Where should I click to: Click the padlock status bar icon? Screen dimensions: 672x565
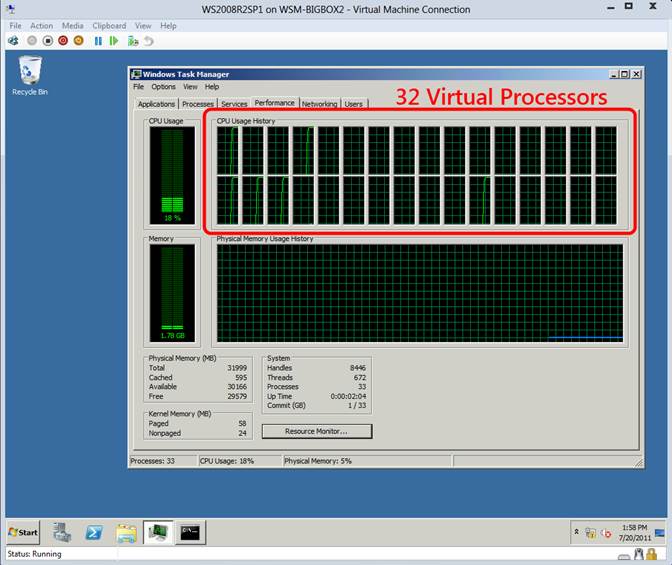point(652,555)
